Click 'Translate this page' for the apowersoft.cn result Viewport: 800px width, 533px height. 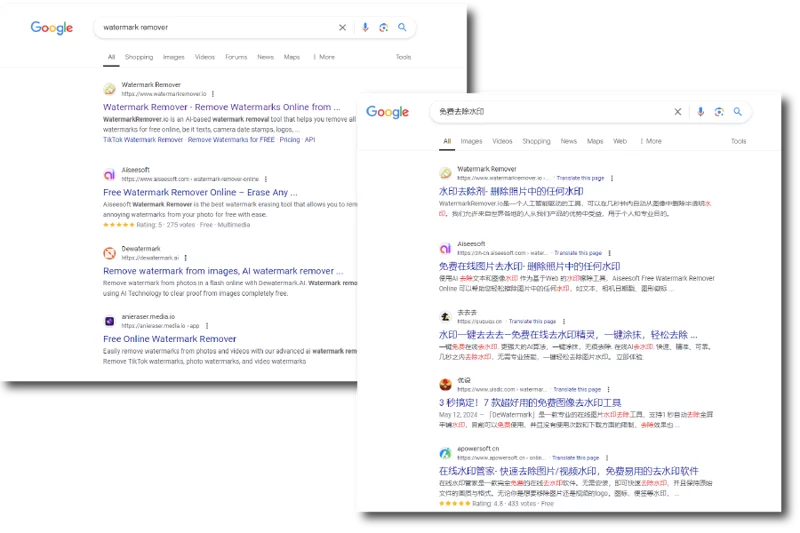point(576,458)
